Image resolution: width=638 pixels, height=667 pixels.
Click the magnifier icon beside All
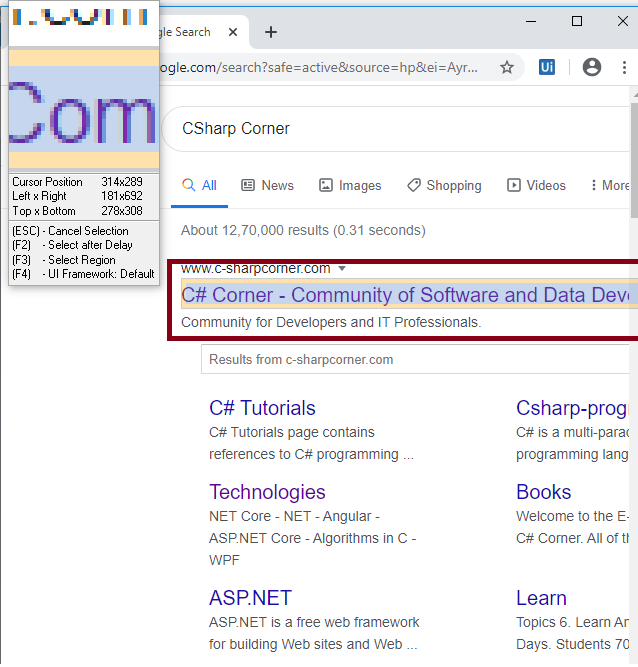188,185
